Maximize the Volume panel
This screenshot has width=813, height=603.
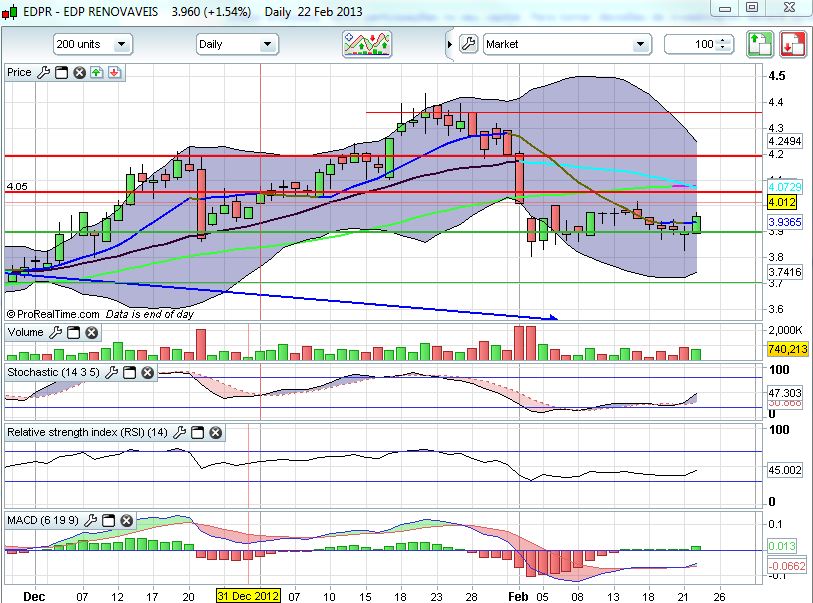[x=74, y=333]
